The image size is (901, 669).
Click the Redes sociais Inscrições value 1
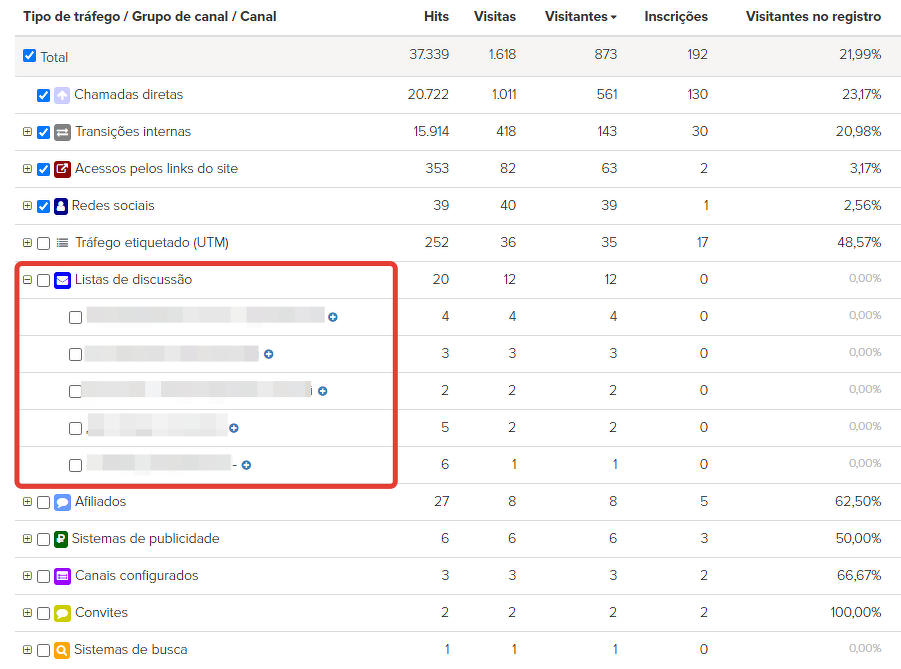705,206
